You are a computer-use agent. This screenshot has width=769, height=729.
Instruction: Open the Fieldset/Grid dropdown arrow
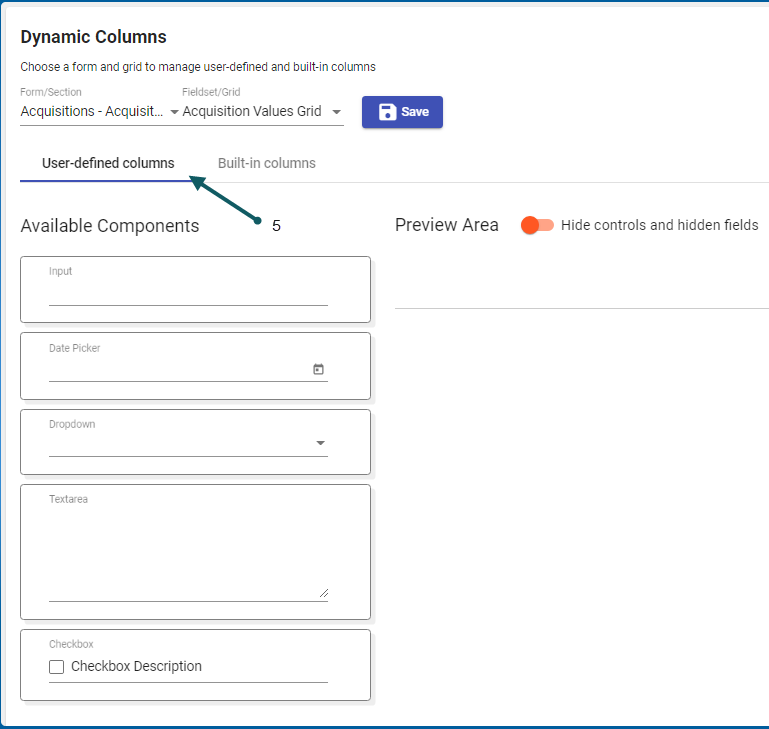pos(336,112)
